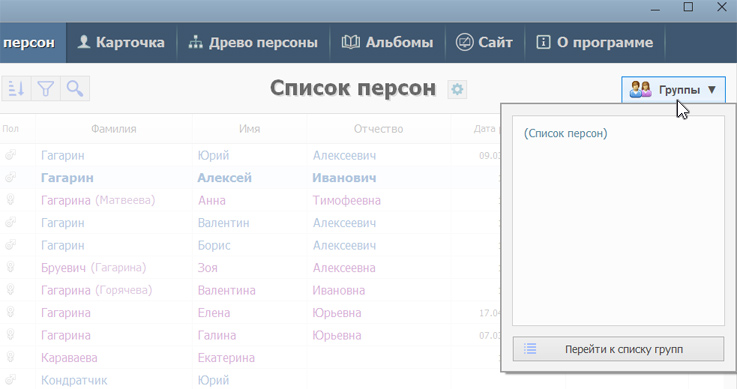737x389 pixels.
Task: Click the Альбомы tab book icon
Action: pyautogui.click(x=351, y=42)
